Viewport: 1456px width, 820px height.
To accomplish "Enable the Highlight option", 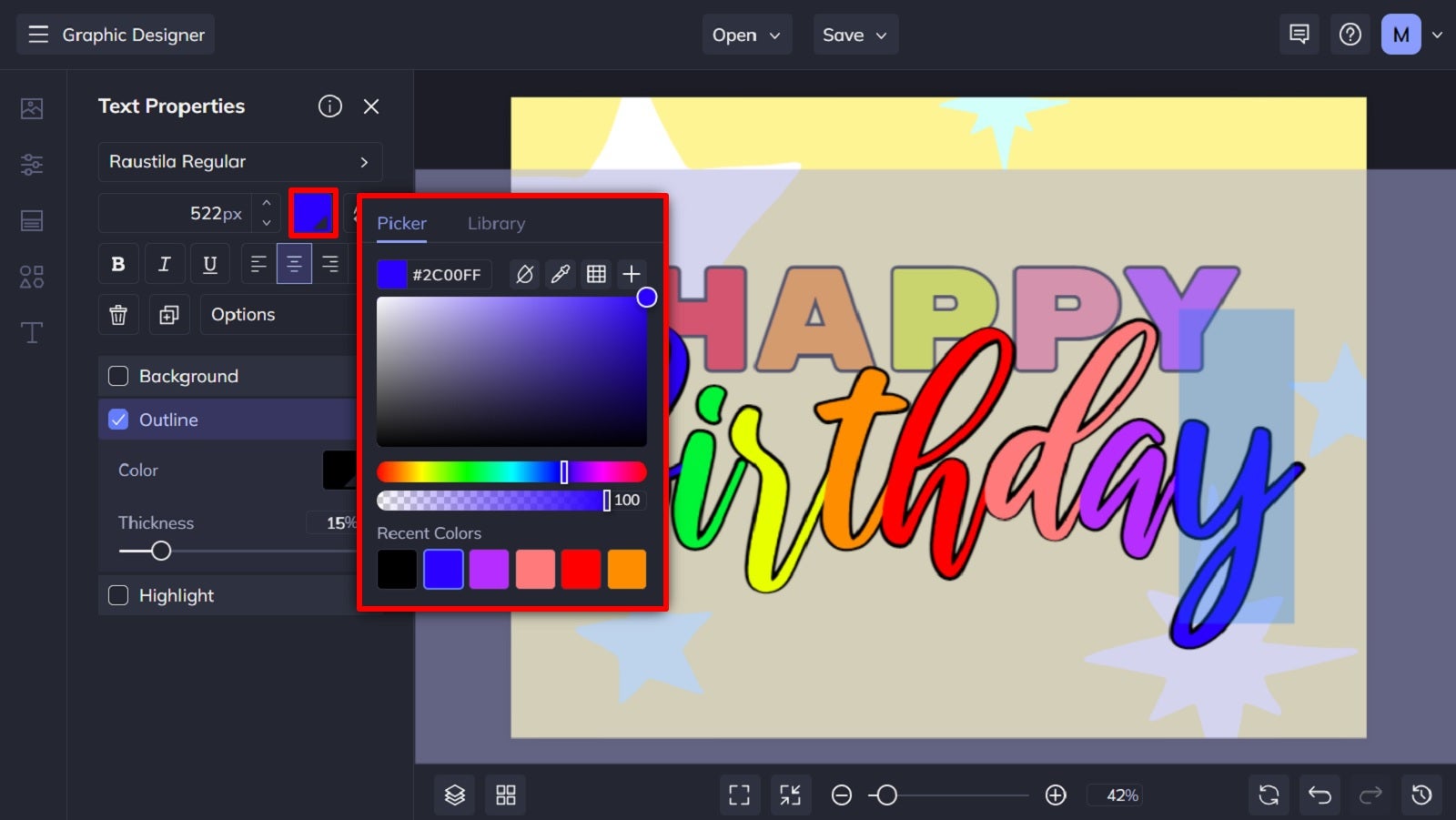I will [x=118, y=595].
